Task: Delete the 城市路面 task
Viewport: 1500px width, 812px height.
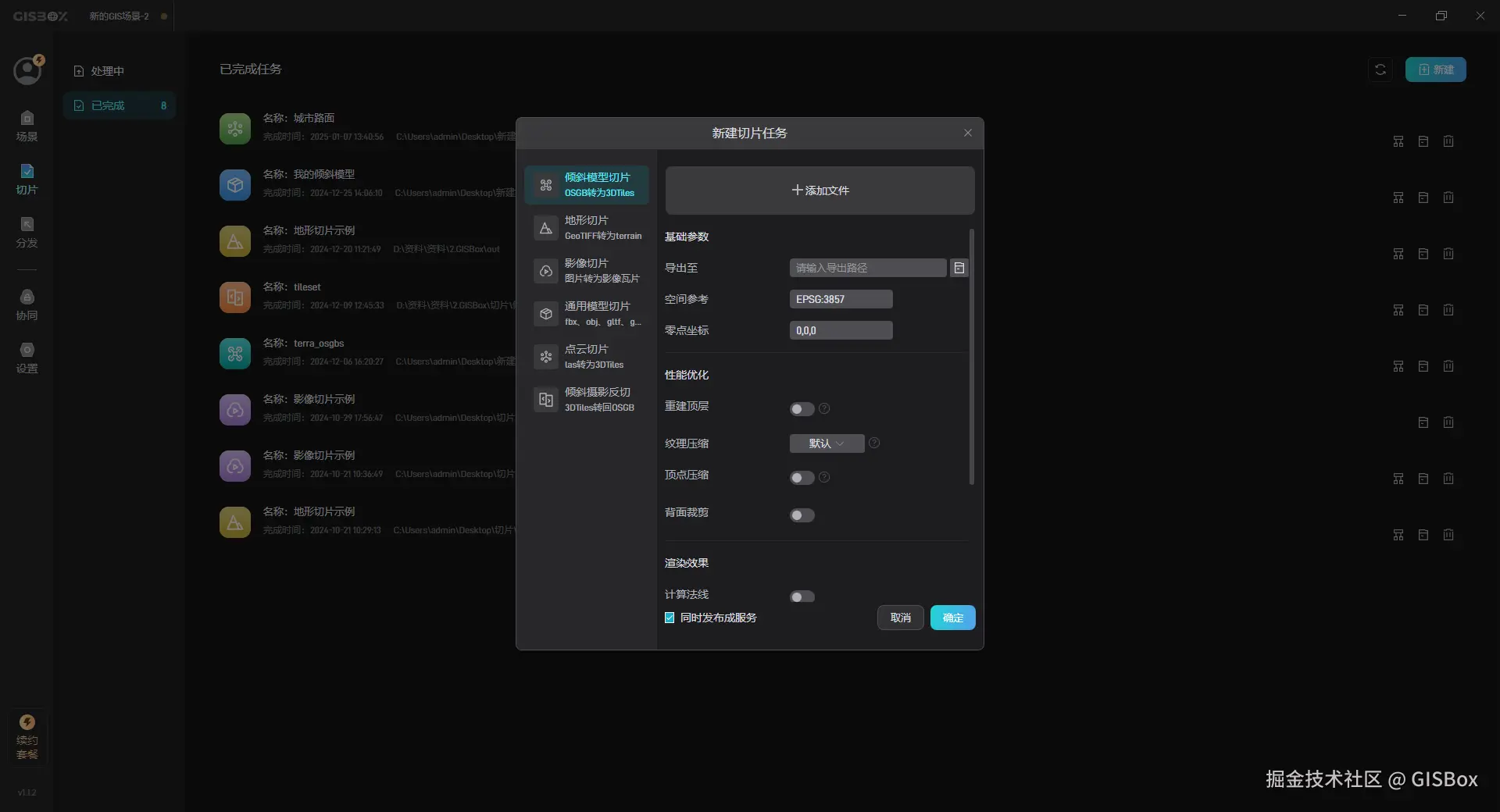Action: pyautogui.click(x=1448, y=141)
